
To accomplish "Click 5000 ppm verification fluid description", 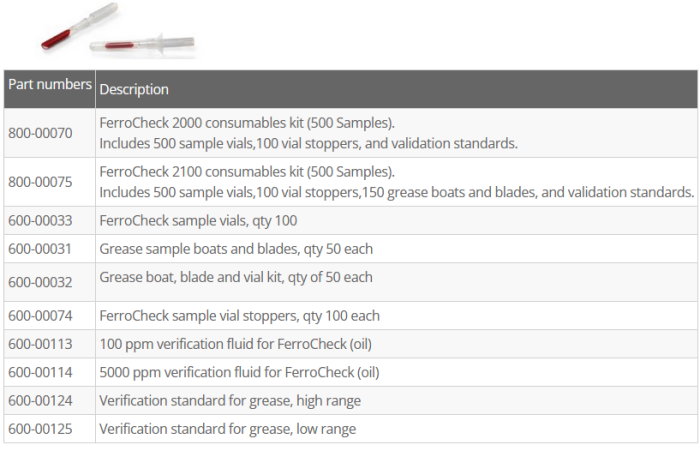I will 239,372.
